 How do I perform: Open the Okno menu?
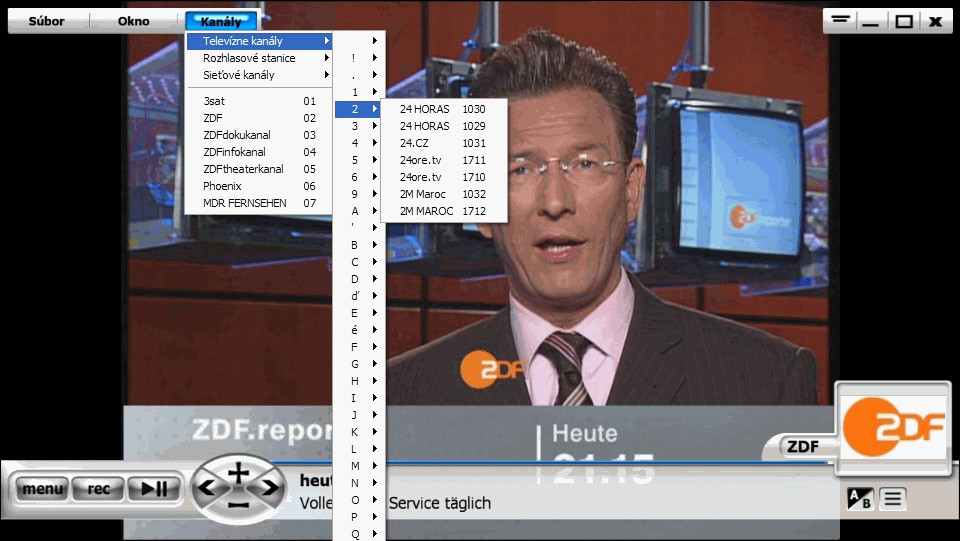pyautogui.click(x=133, y=21)
